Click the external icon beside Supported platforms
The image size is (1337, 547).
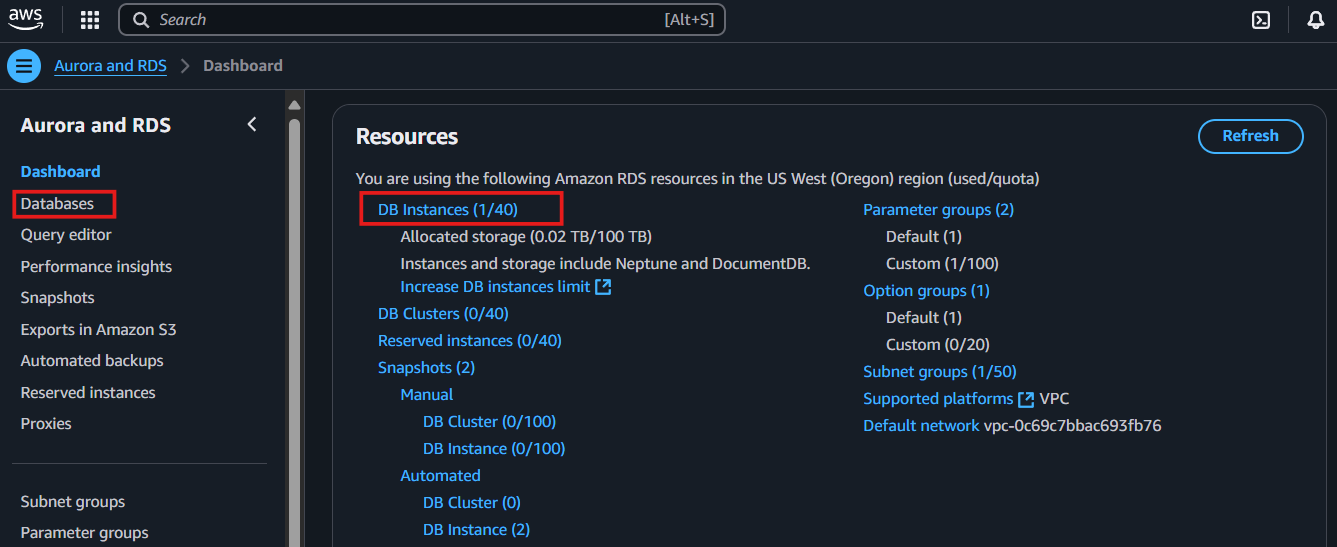1026,399
